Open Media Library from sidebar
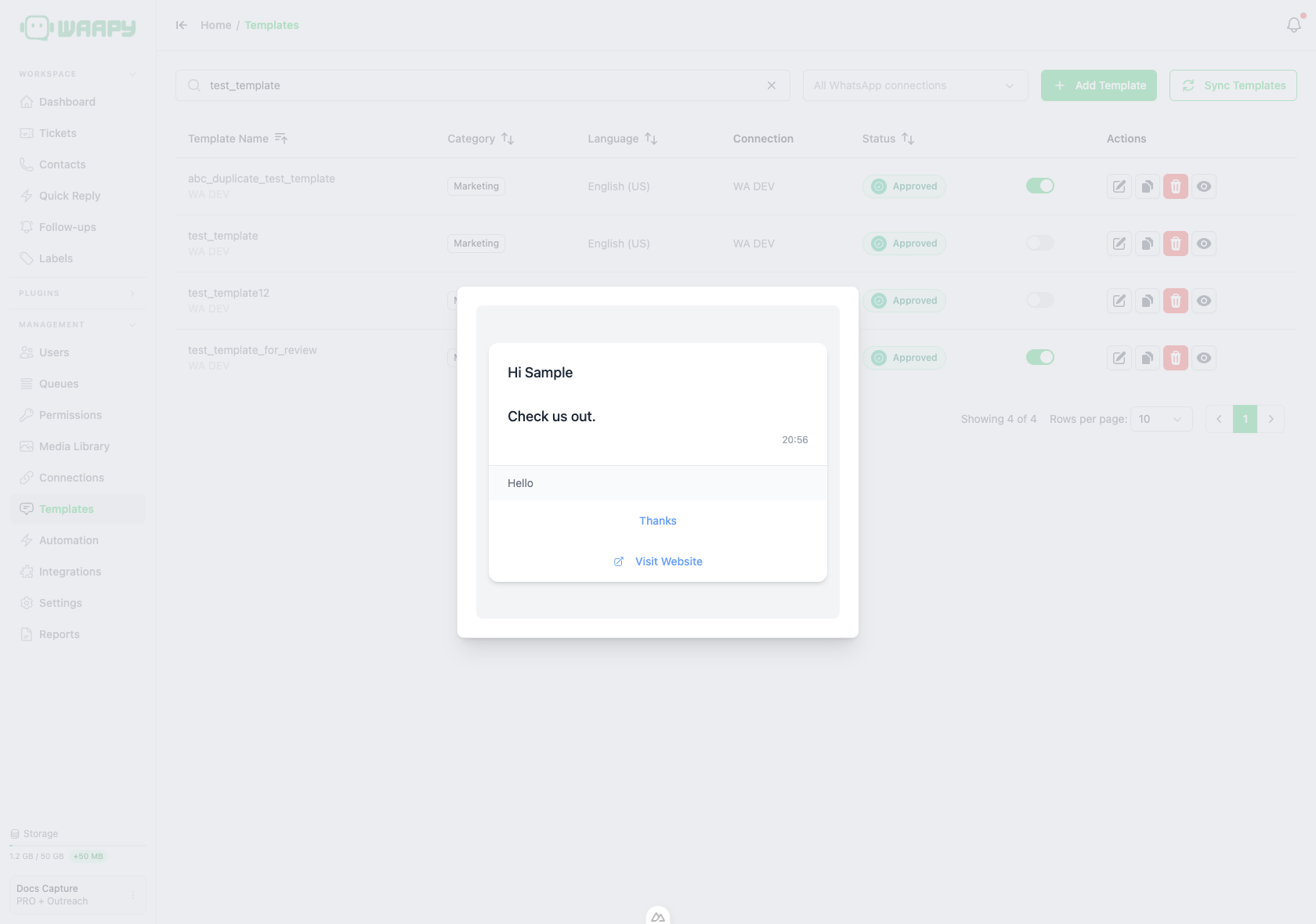This screenshot has width=1316, height=924. (x=78, y=446)
